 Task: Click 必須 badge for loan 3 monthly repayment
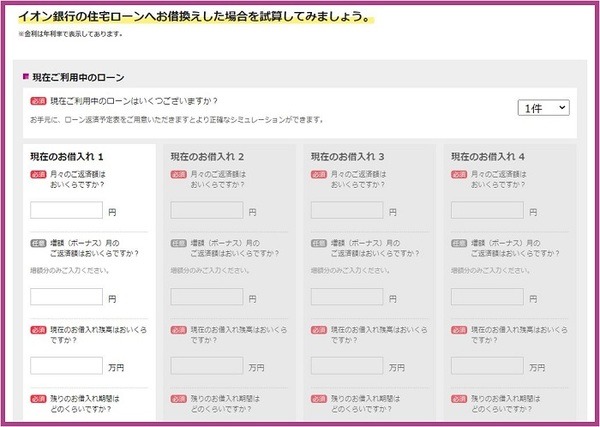[319, 174]
